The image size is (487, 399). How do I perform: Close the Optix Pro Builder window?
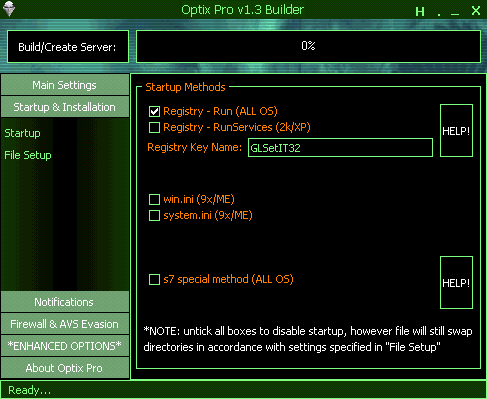pyautogui.click(x=476, y=11)
